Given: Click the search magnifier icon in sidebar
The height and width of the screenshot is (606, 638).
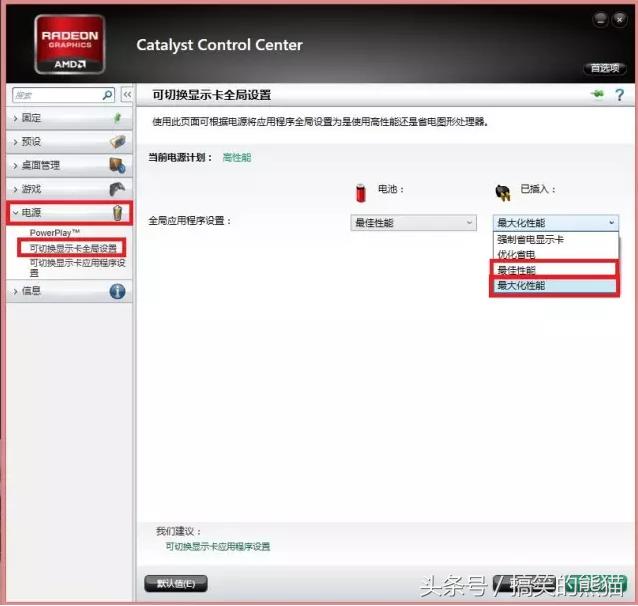Looking at the screenshot, I should [x=108, y=95].
